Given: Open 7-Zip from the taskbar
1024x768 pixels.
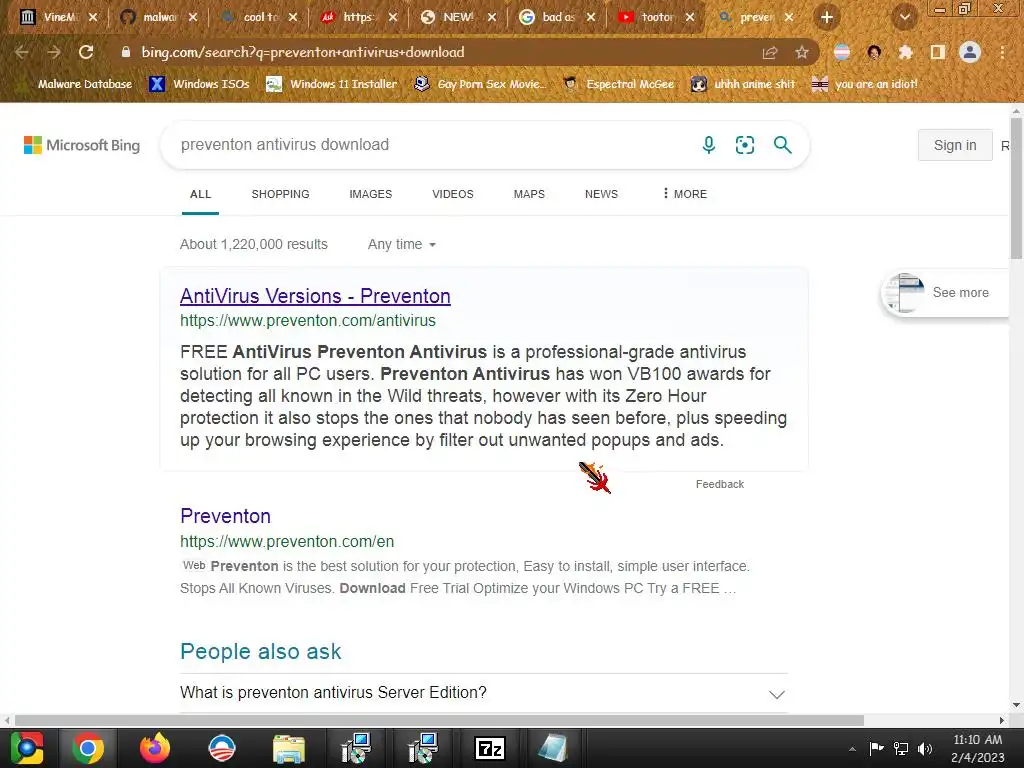Looking at the screenshot, I should pyautogui.click(x=490, y=748).
